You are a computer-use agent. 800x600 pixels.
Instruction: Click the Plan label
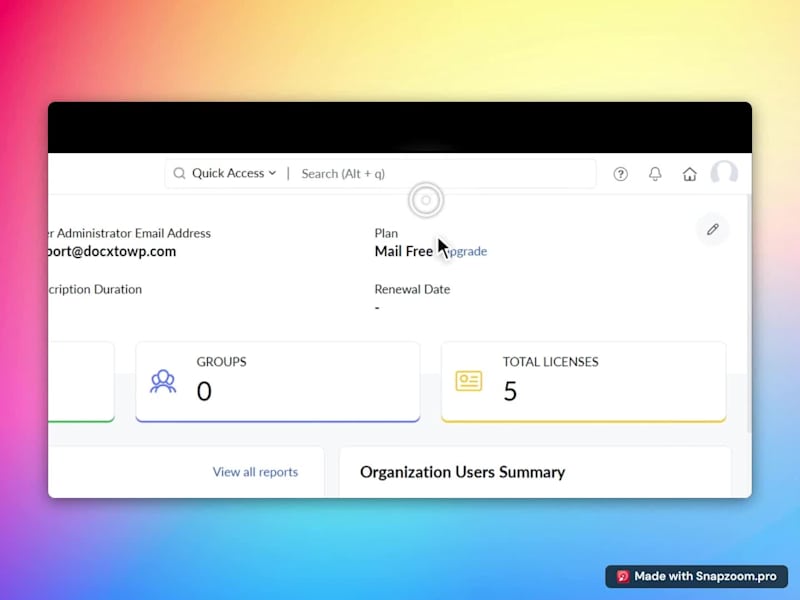click(x=386, y=233)
